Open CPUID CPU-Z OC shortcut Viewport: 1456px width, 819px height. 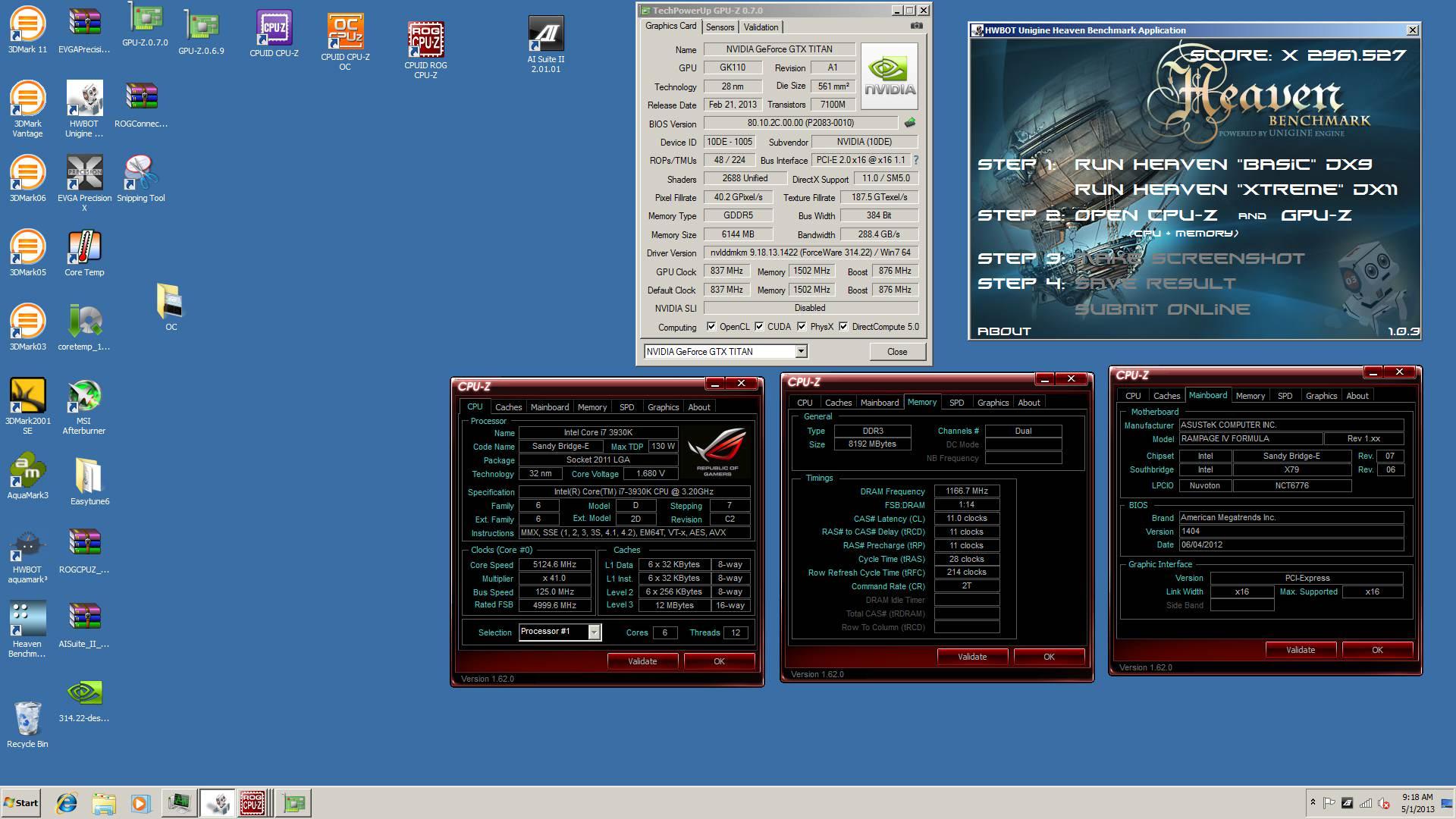(x=345, y=42)
